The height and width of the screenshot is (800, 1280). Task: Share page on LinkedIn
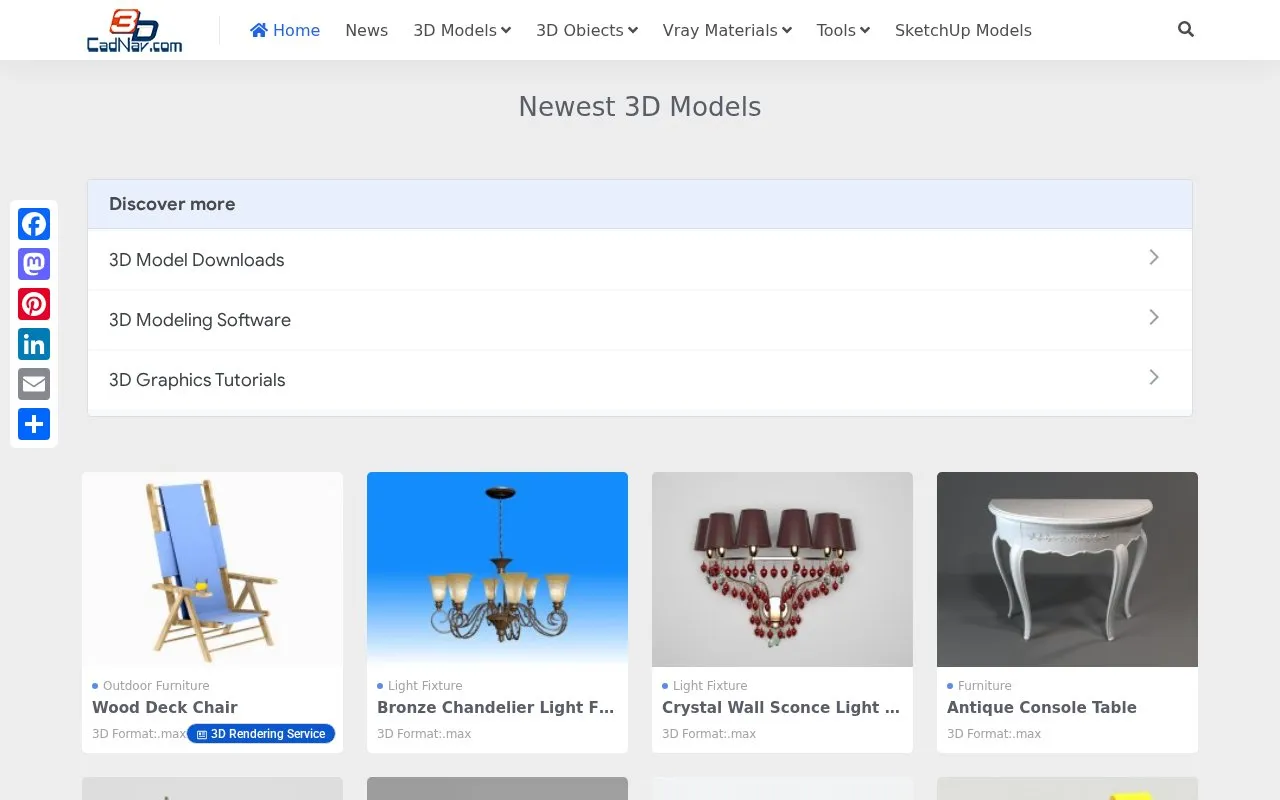tap(34, 344)
